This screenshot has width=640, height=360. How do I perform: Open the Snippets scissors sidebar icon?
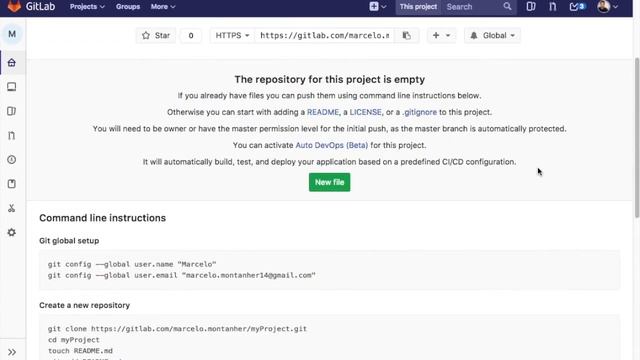(12, 208)
